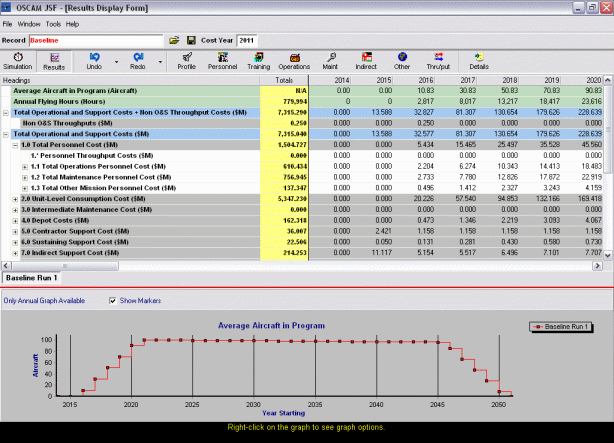
Task: Select the Baseline Run 1 tab
Action: tap(32, 278)
